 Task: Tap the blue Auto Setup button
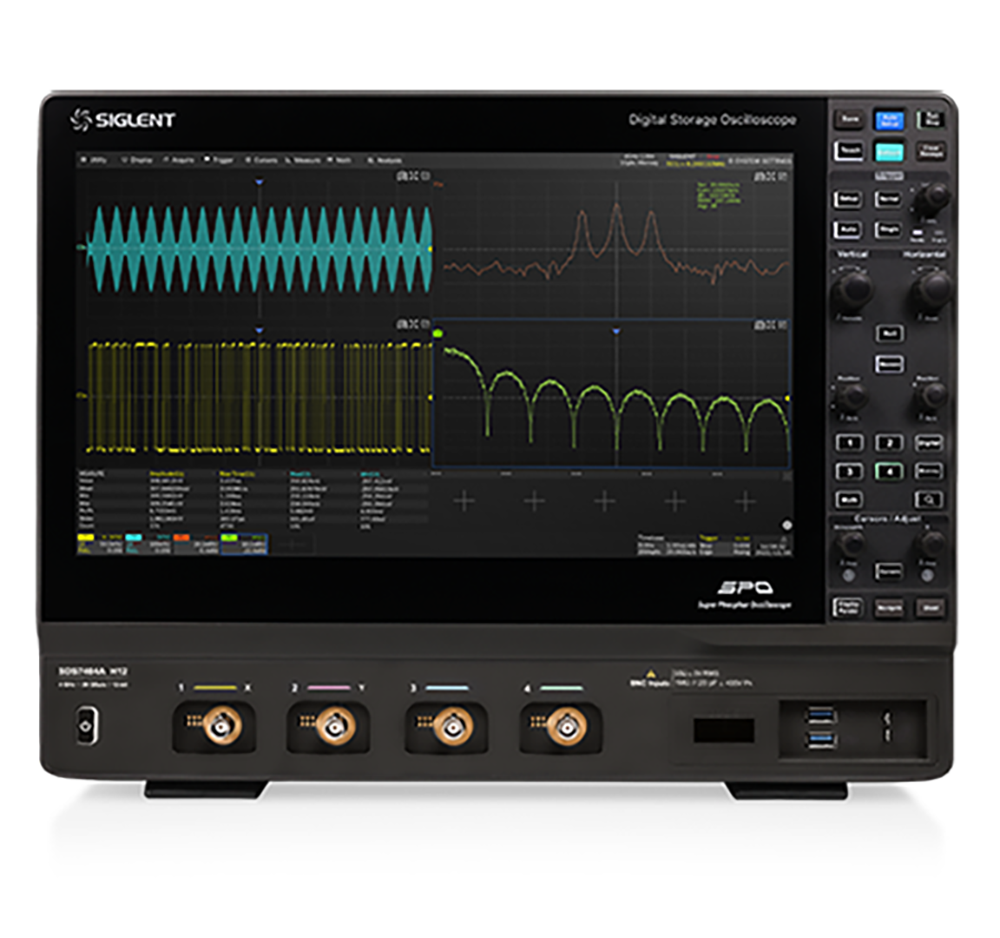(888, 121)
